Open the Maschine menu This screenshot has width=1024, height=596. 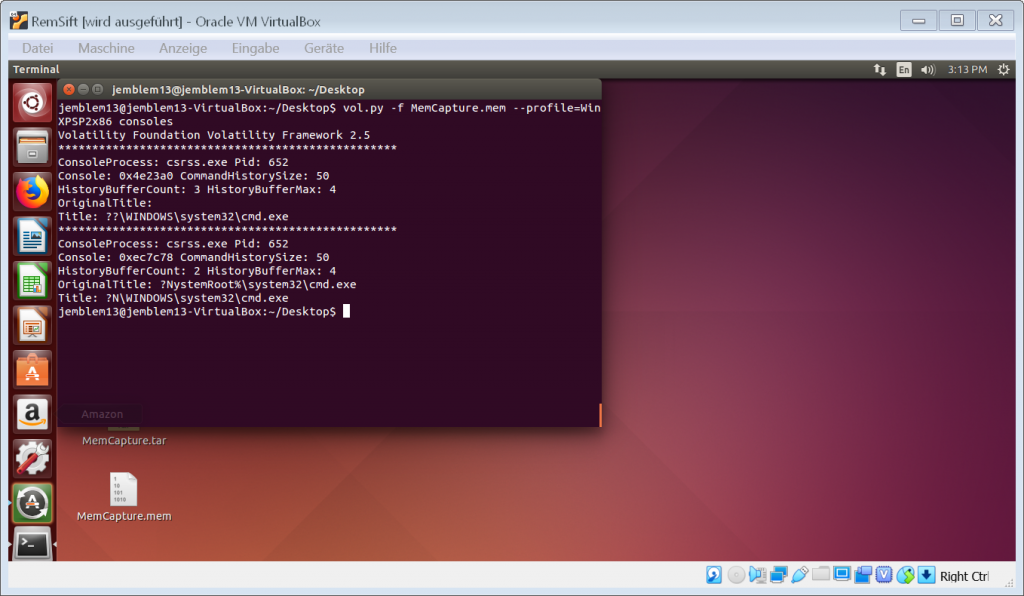pos(106,47)
